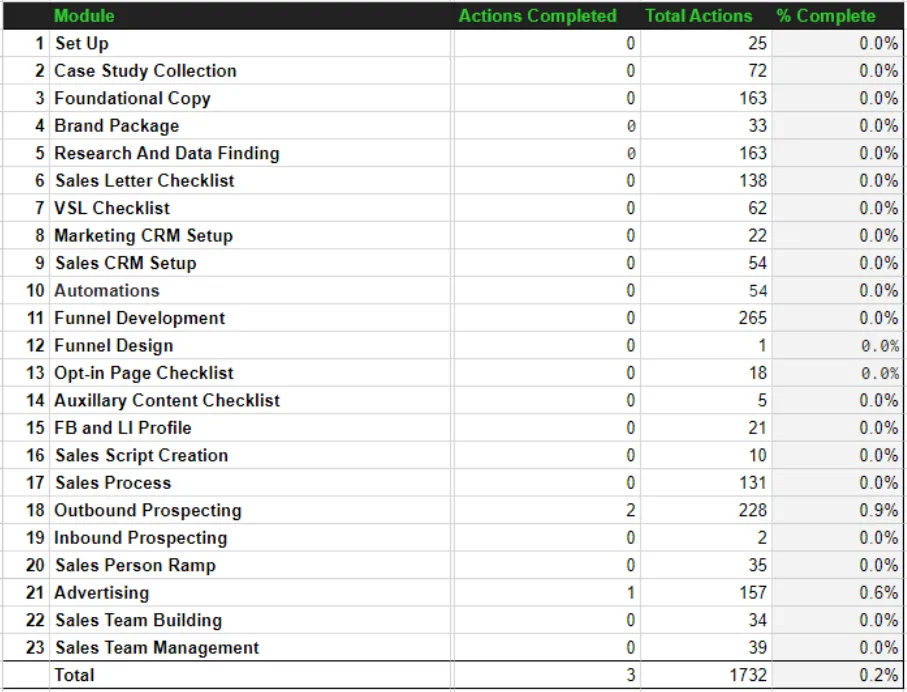
Task: Select the Case Study Collection cell
Action: click(250, 71)
